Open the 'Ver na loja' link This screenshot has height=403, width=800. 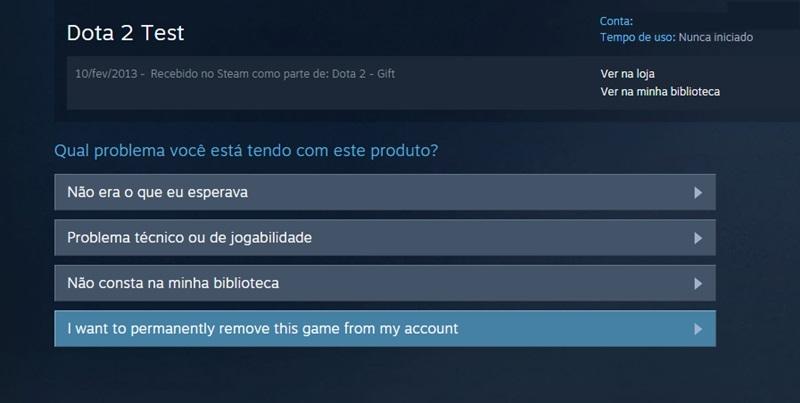pyautogui.click(x=628, y=74)
